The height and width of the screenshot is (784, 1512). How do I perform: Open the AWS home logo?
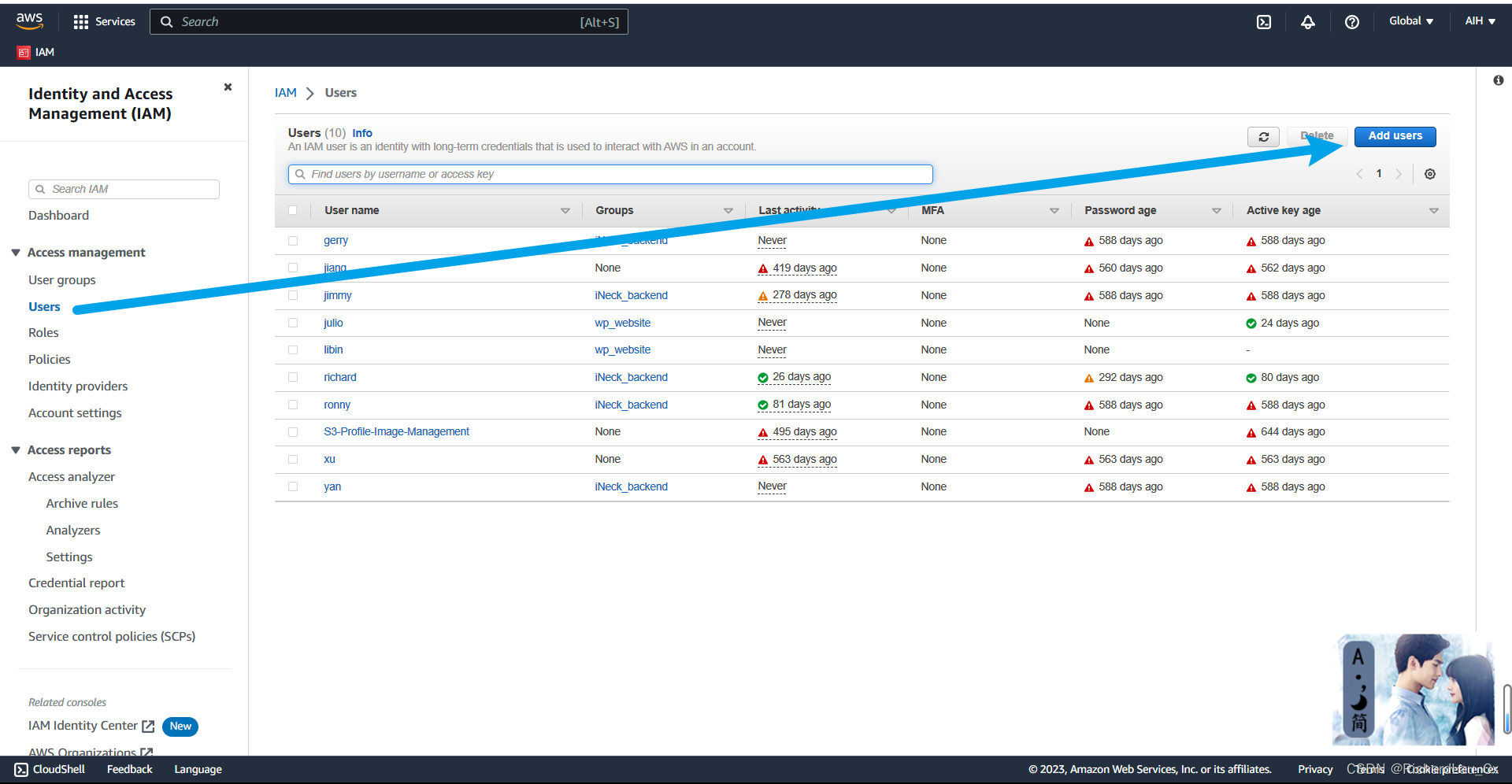pyautogui.click(x=29, y=21)
